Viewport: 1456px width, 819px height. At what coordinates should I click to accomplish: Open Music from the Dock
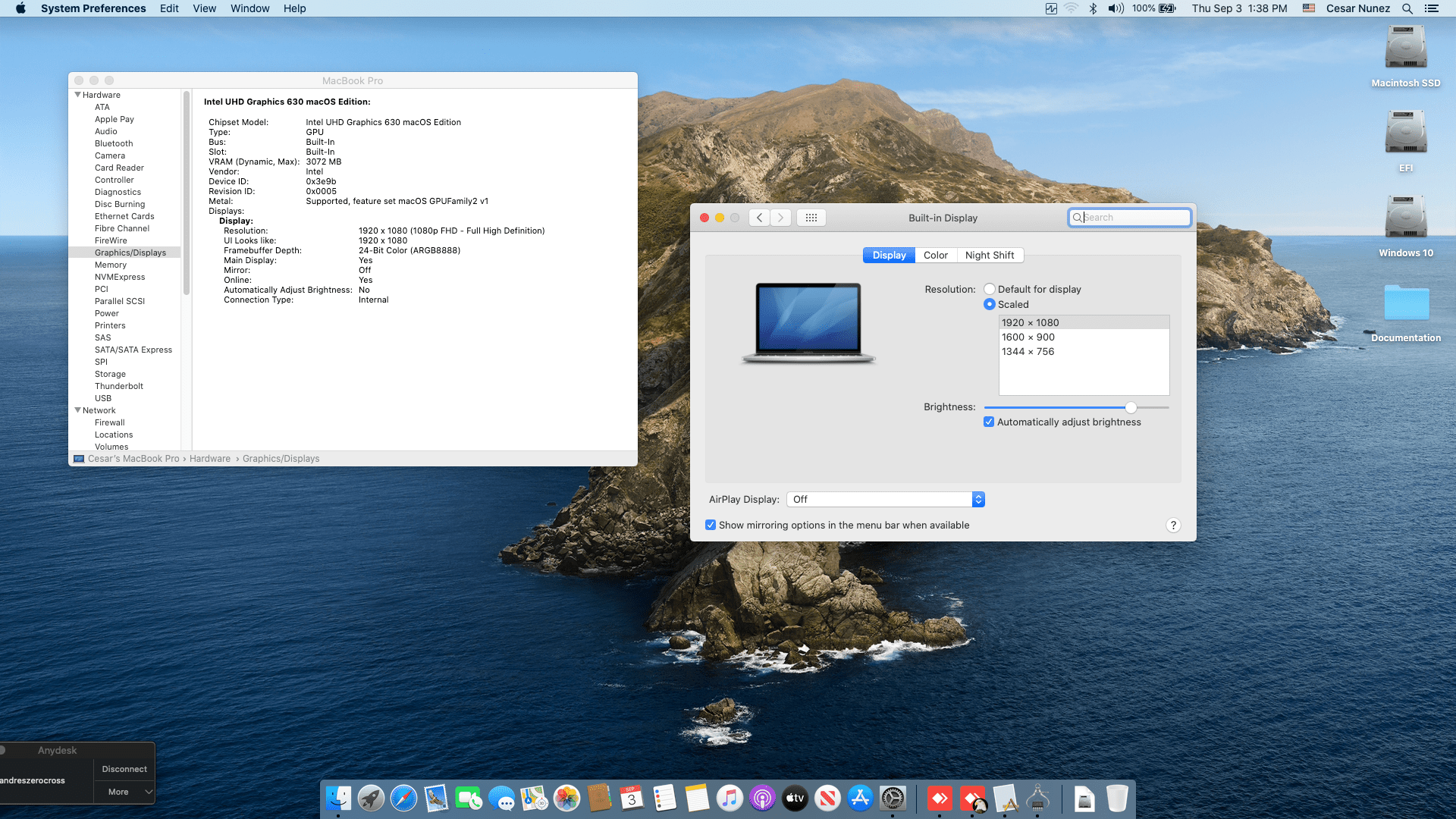point(730,799)
